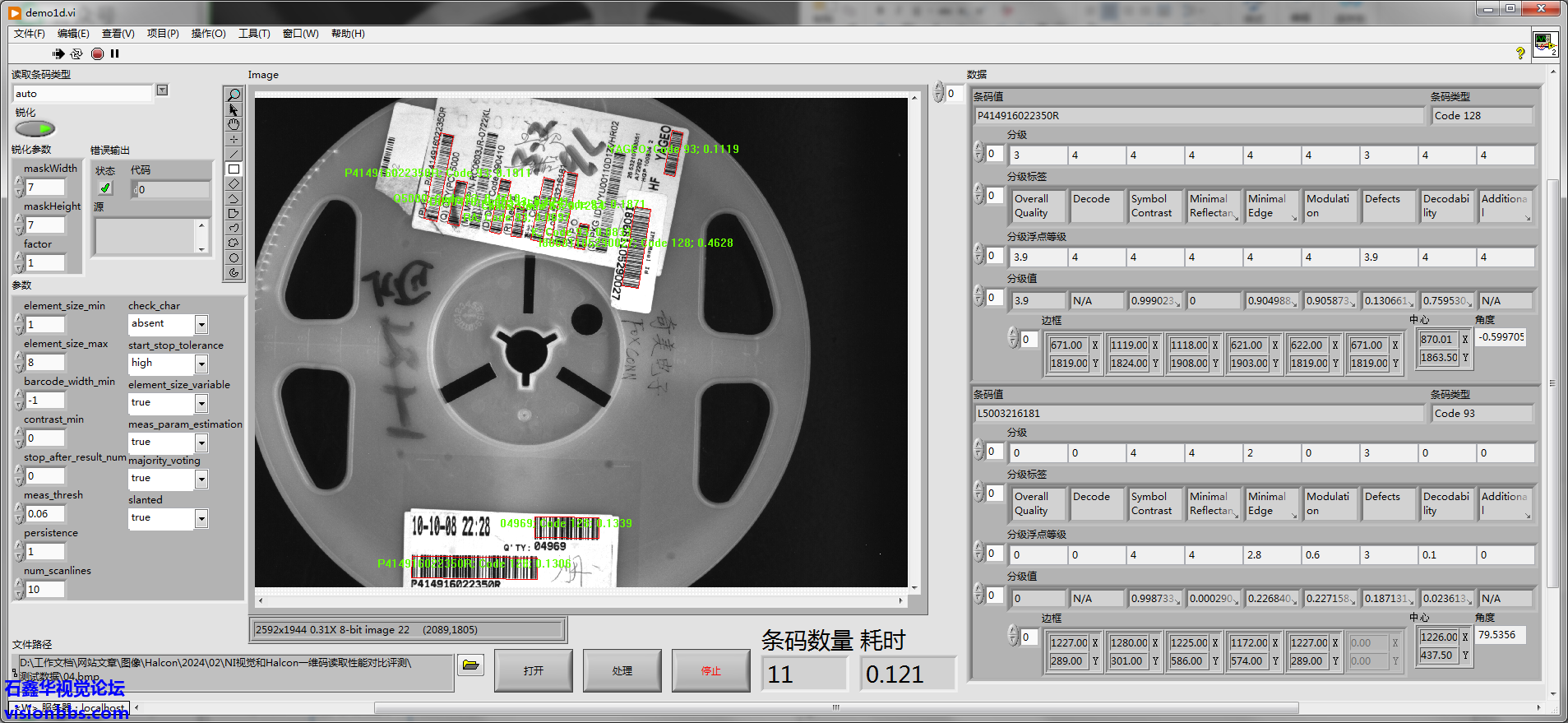Click the 处理 process button

[622, 670]
